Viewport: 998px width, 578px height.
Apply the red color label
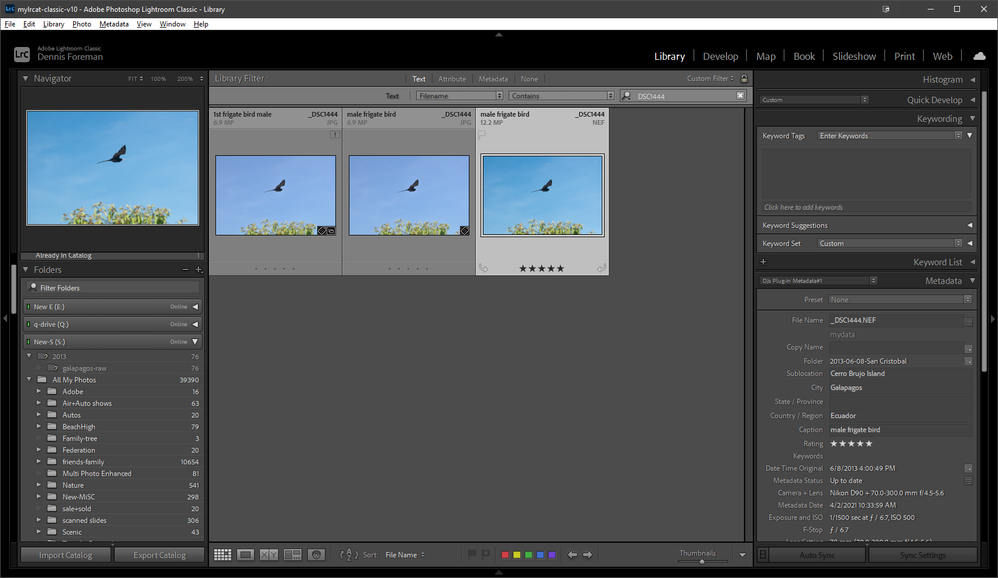click(x=505, y=555)
